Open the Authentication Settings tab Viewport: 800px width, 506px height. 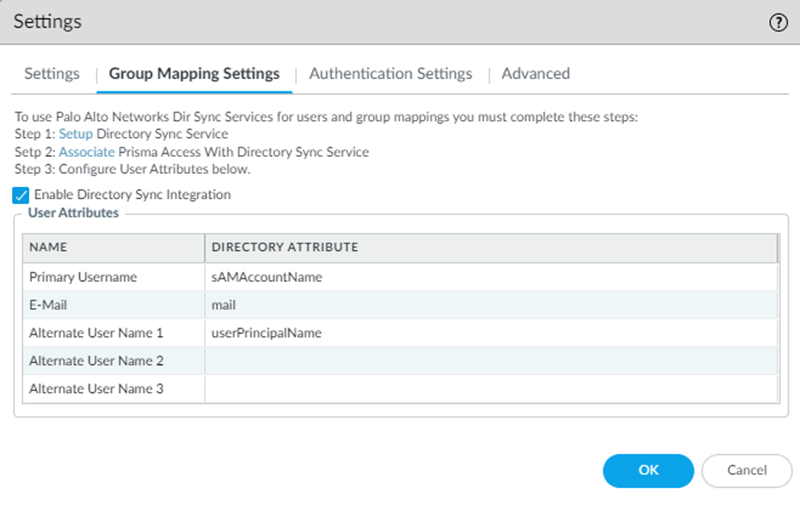pyautogui.click(x=390, y=74)
